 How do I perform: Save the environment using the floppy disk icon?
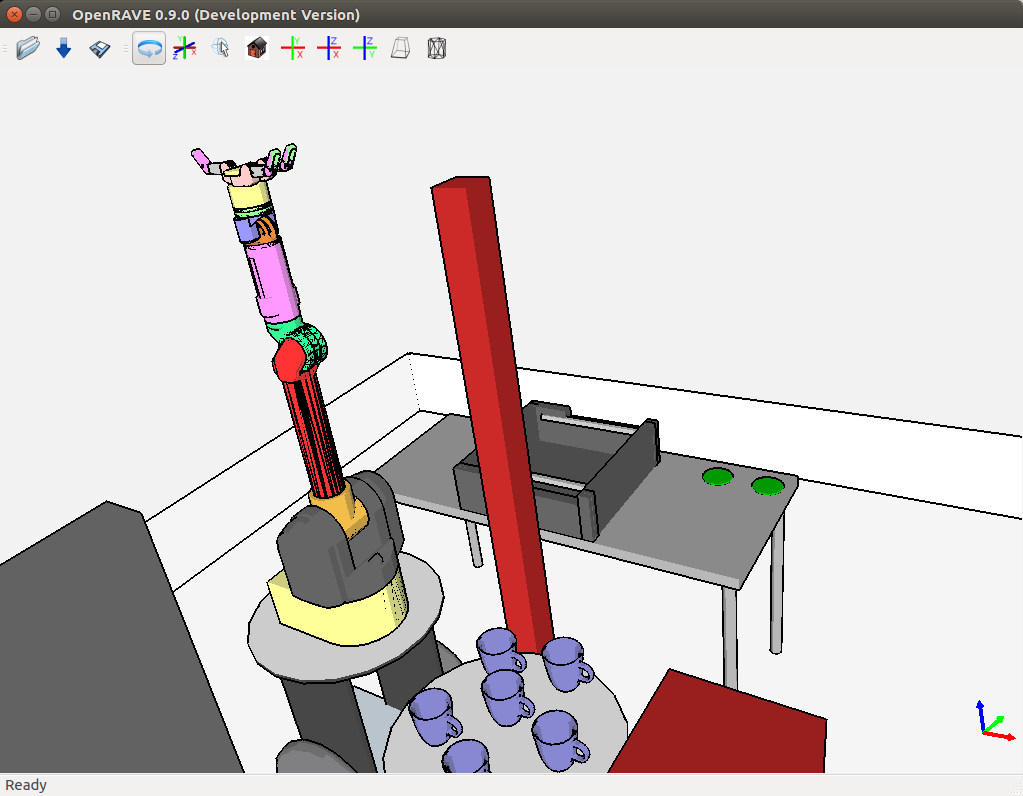pyautogui.click(x=100, y=48)
